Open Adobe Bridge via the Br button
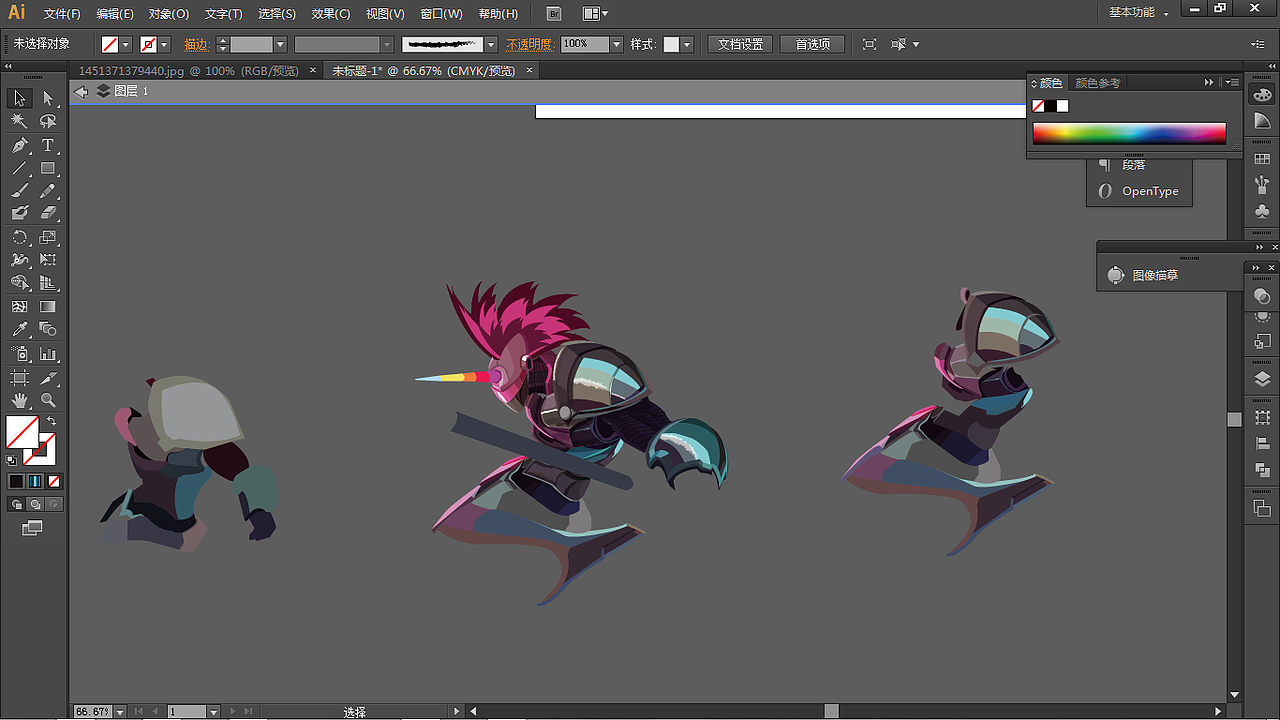1280x720 pixels. [x=555, y=14]
